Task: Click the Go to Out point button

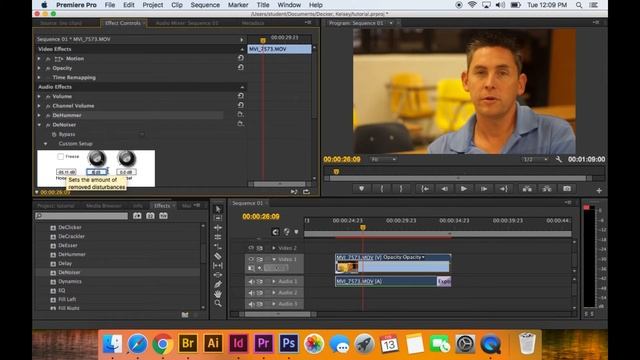Action: (504, 189)
